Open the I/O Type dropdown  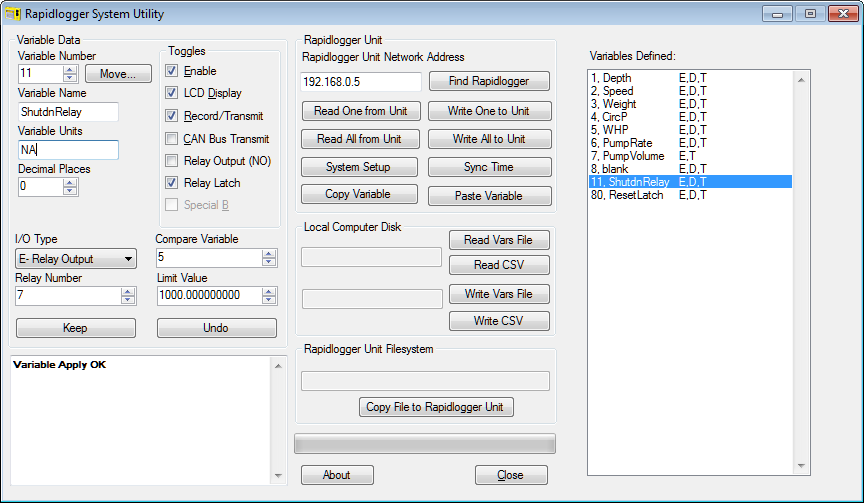75,258
